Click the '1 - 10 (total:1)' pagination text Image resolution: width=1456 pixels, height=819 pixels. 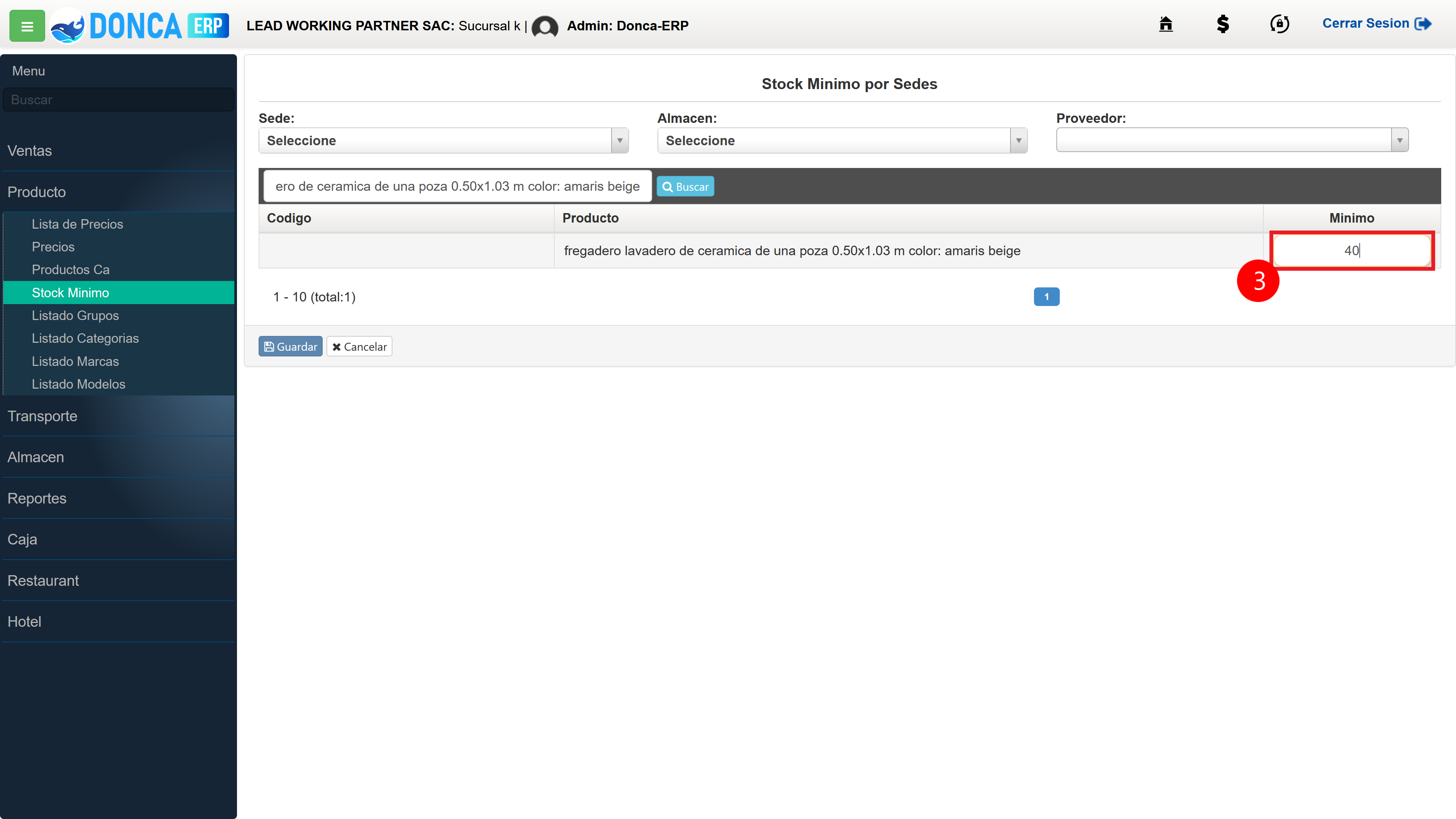[x=314, y=297]
